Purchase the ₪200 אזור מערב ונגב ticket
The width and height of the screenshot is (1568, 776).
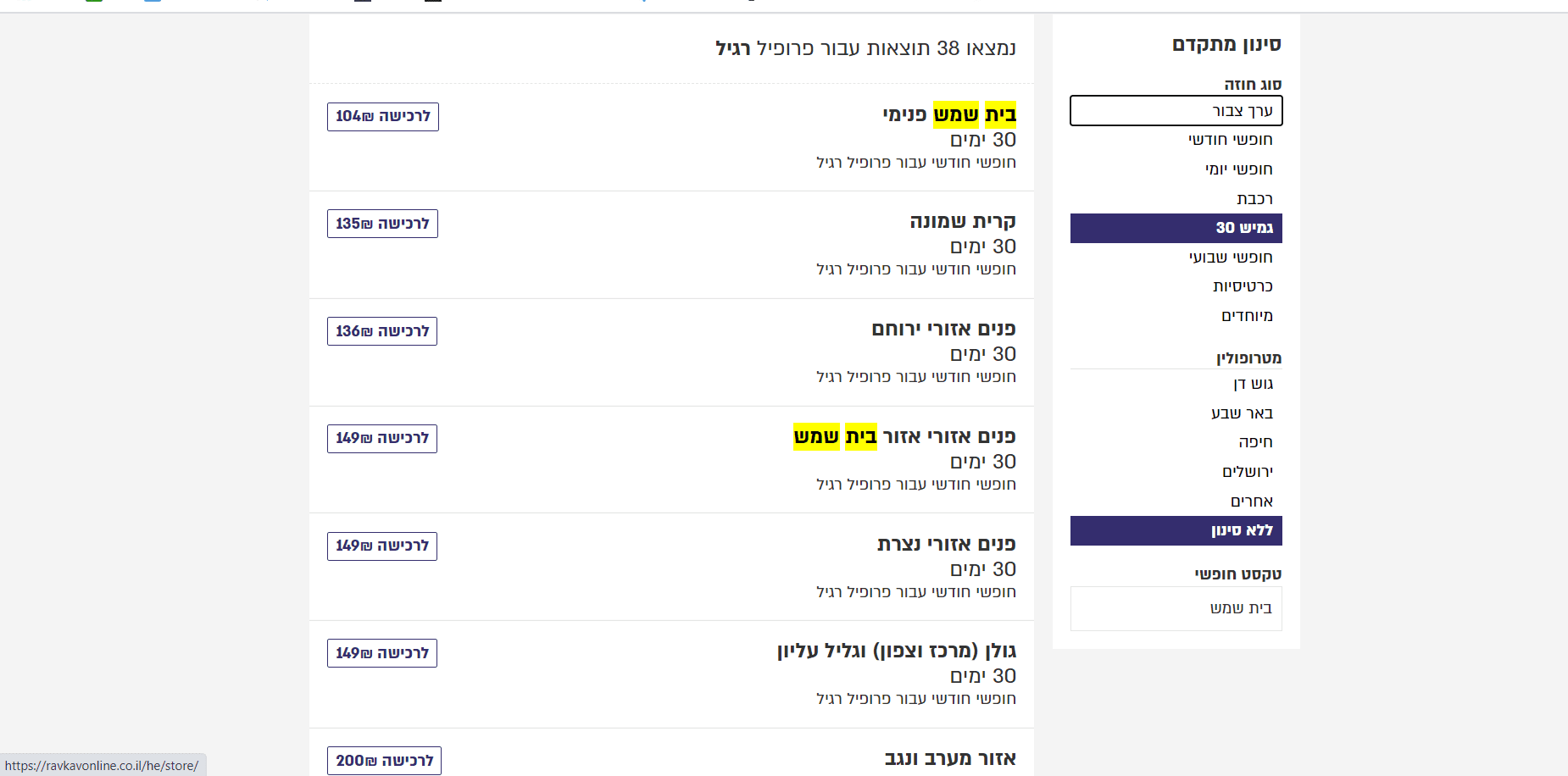tap(384, 760)
